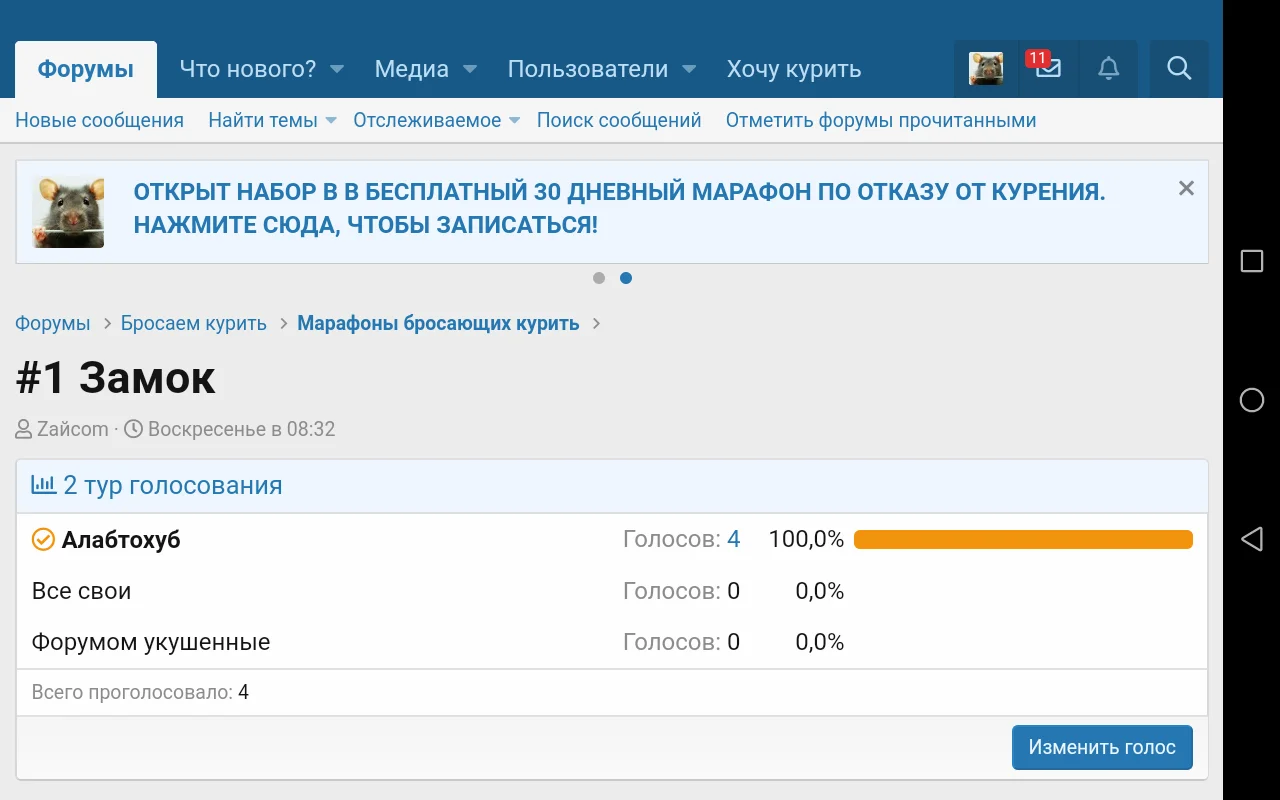Click the alerts bell icon
Screen dimensions: 1280x800
[1109, 69]
